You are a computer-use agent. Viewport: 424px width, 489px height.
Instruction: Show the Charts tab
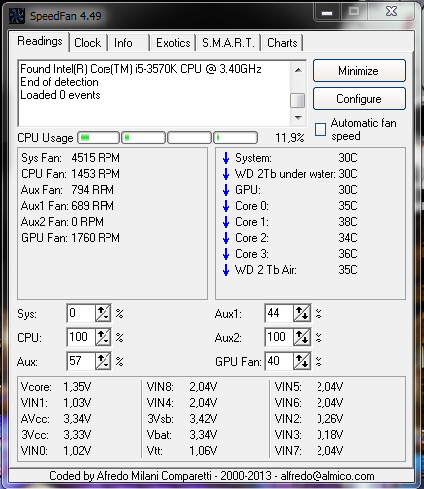pos(282,43)
